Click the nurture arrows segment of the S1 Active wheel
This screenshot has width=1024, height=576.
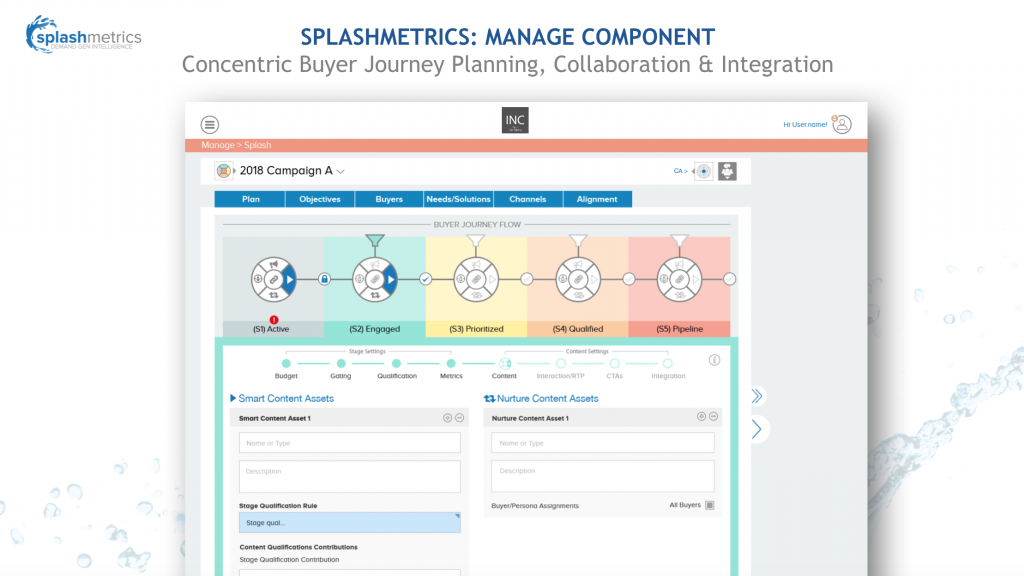click(x=274, y=295)
